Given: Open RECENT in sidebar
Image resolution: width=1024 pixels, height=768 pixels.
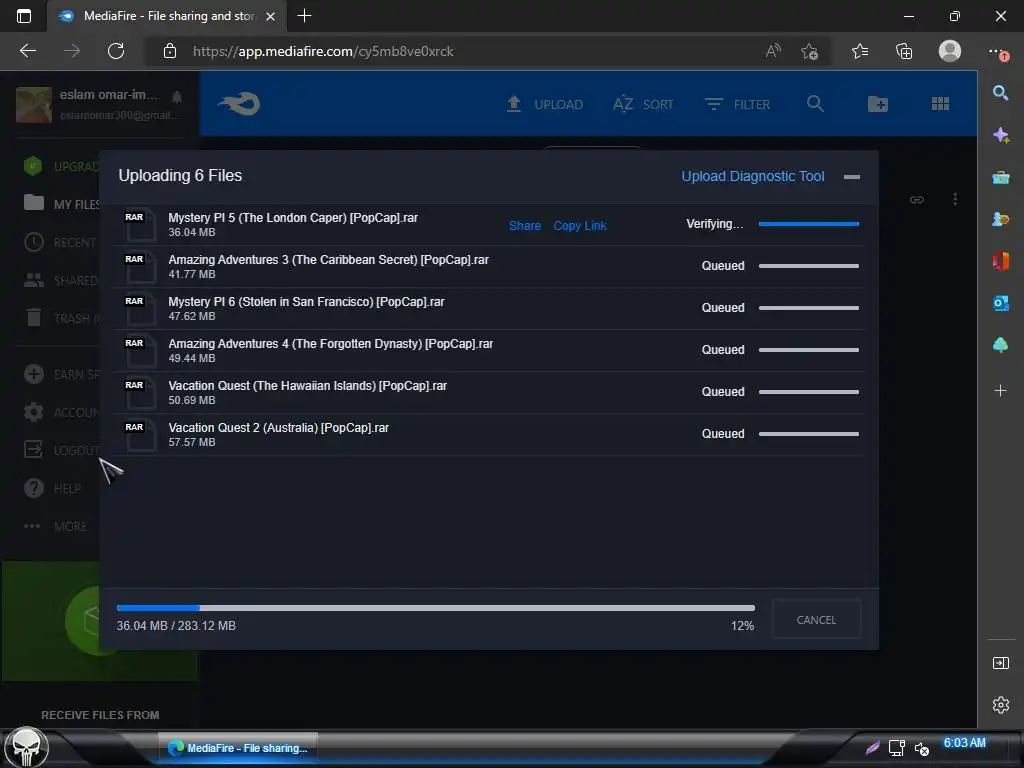Looking at the screenshot, I should 60,242.
